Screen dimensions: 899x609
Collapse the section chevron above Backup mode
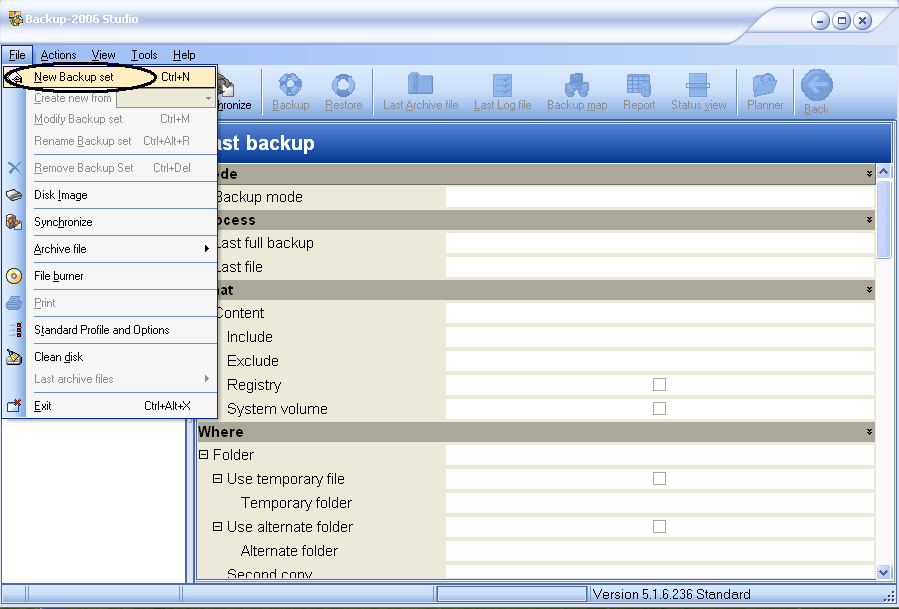coord(869,174)
